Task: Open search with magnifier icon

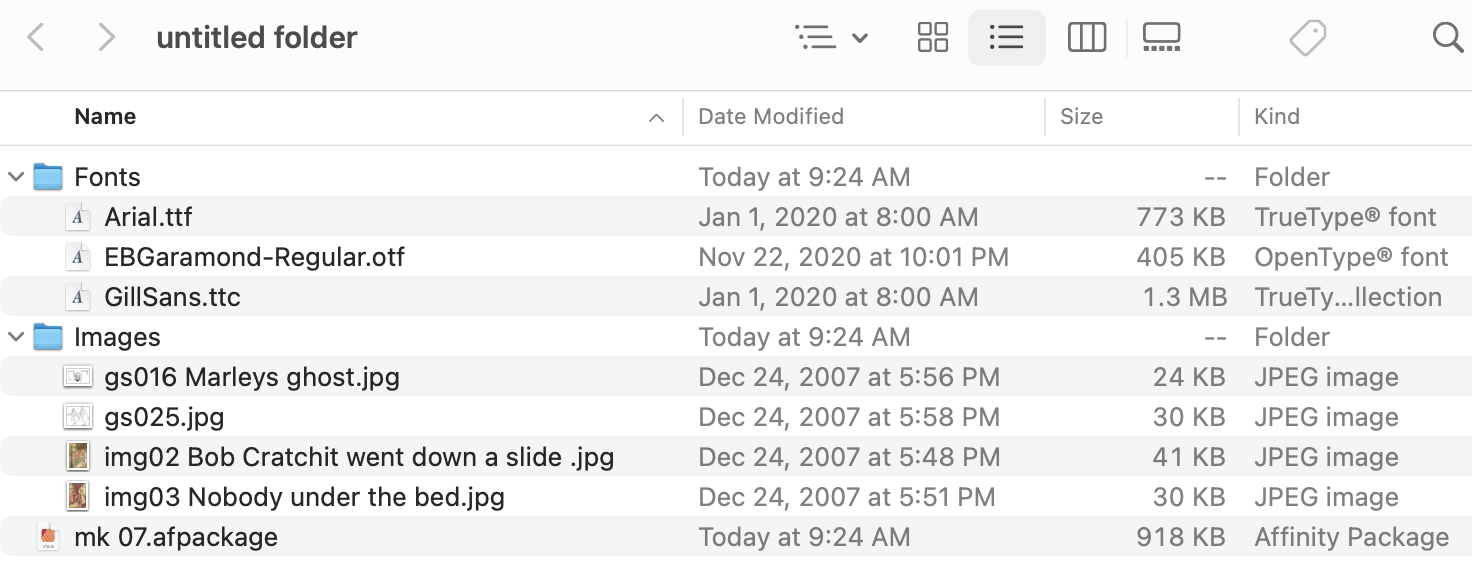Action: (x=1448, y=38)
